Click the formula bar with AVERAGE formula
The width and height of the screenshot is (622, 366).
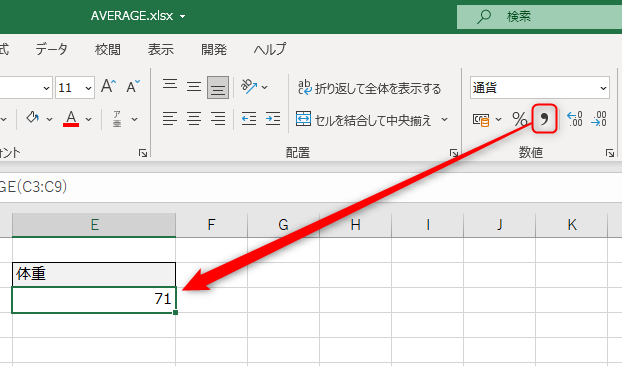(x=311, y=187)
